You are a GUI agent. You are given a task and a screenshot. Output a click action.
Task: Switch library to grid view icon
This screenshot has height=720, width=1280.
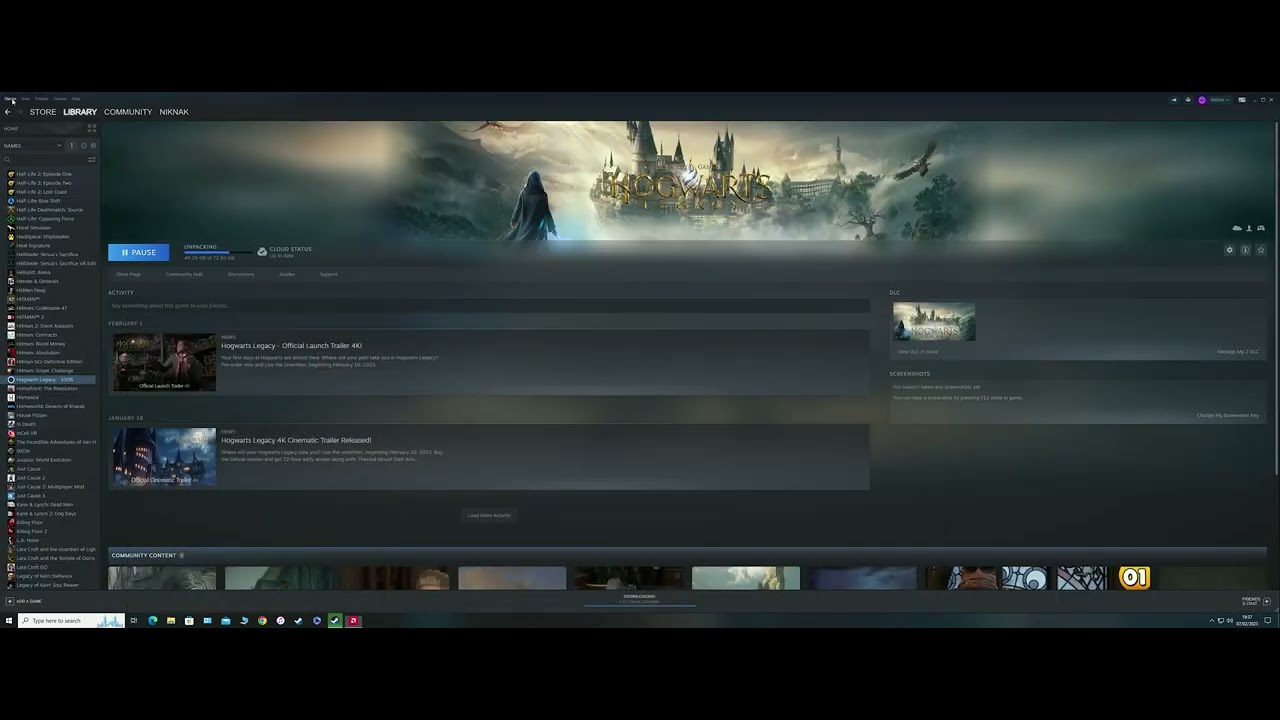coord(92,128)
